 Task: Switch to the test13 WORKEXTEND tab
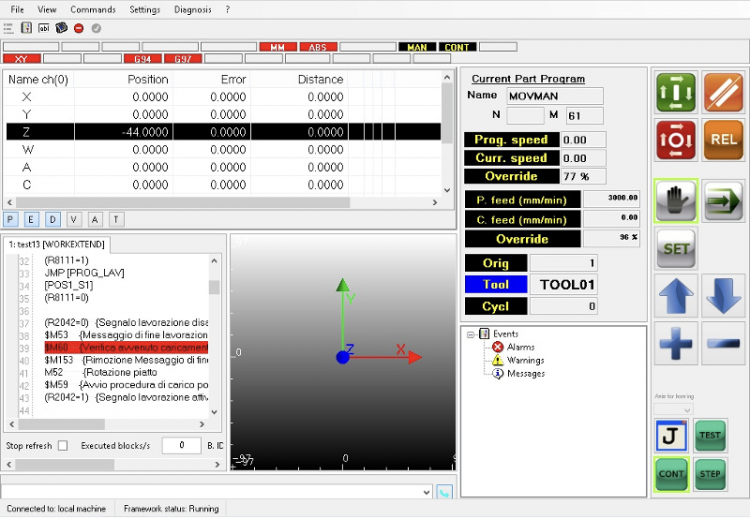click(57, 244)
